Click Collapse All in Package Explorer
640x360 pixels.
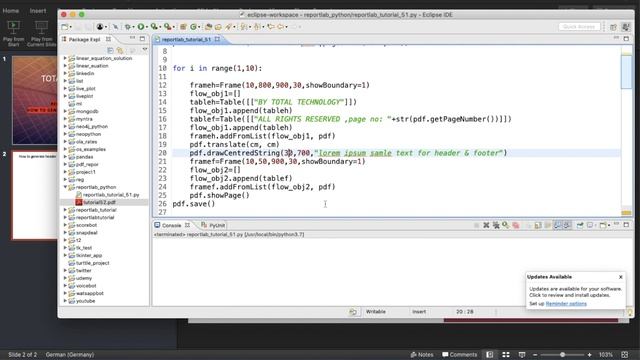coord(110,50)
